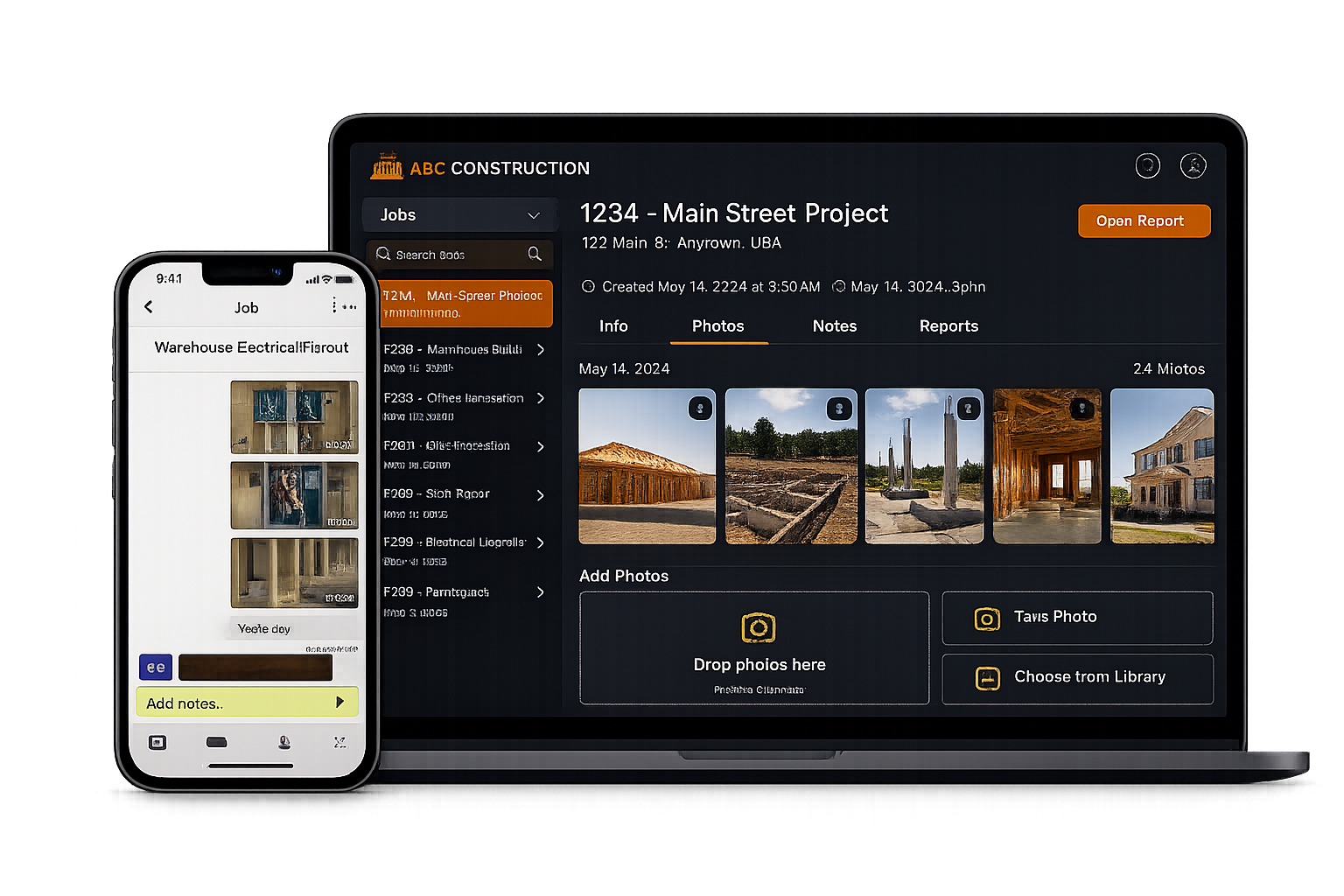The height and width of the screenshot is (896, 1344).
Task: Tap the second icon in phone bottom toolbar
Action: pos(216,742)
